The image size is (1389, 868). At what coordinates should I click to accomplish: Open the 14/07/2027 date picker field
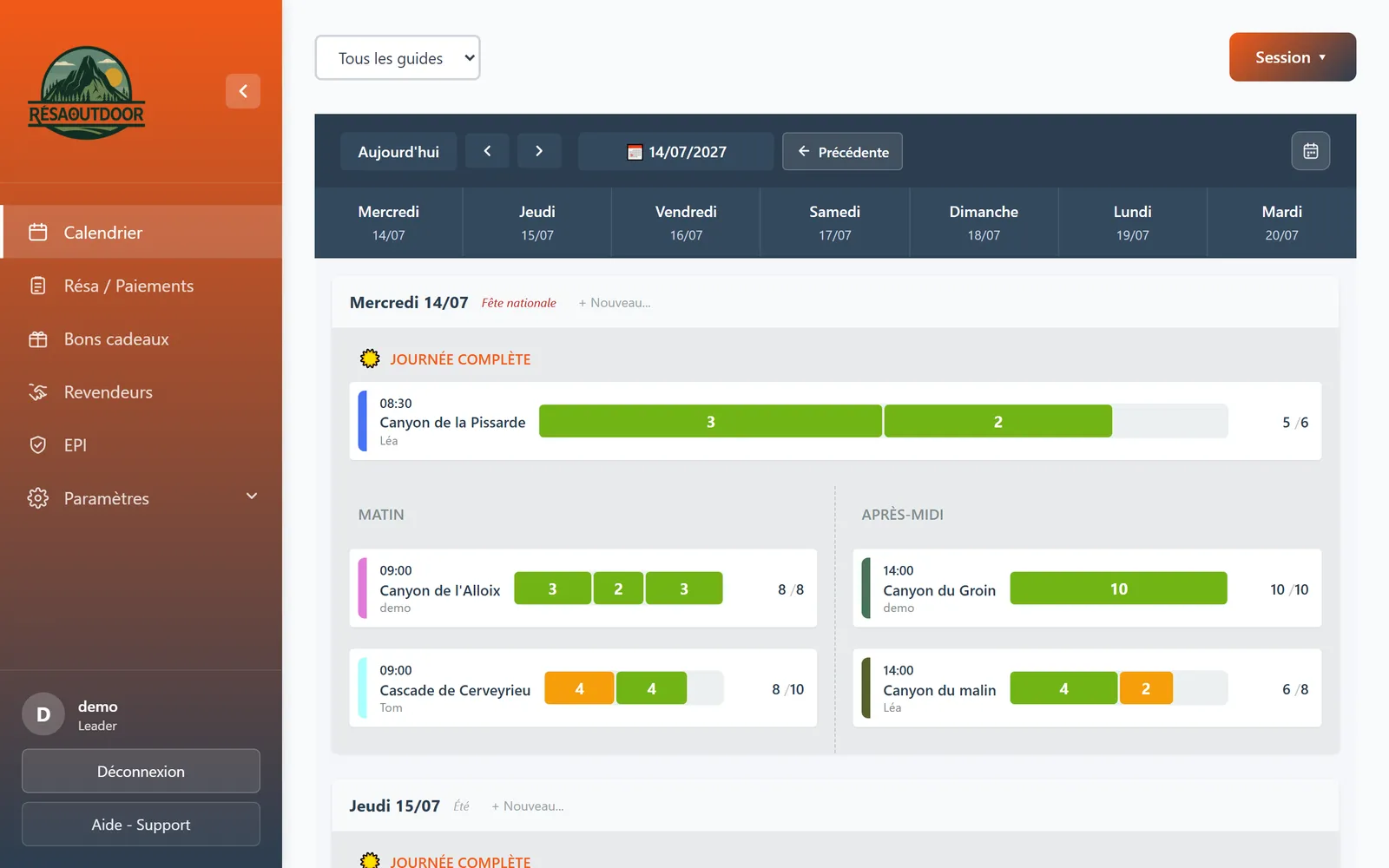pyautogui.click(x=676, y=152)
